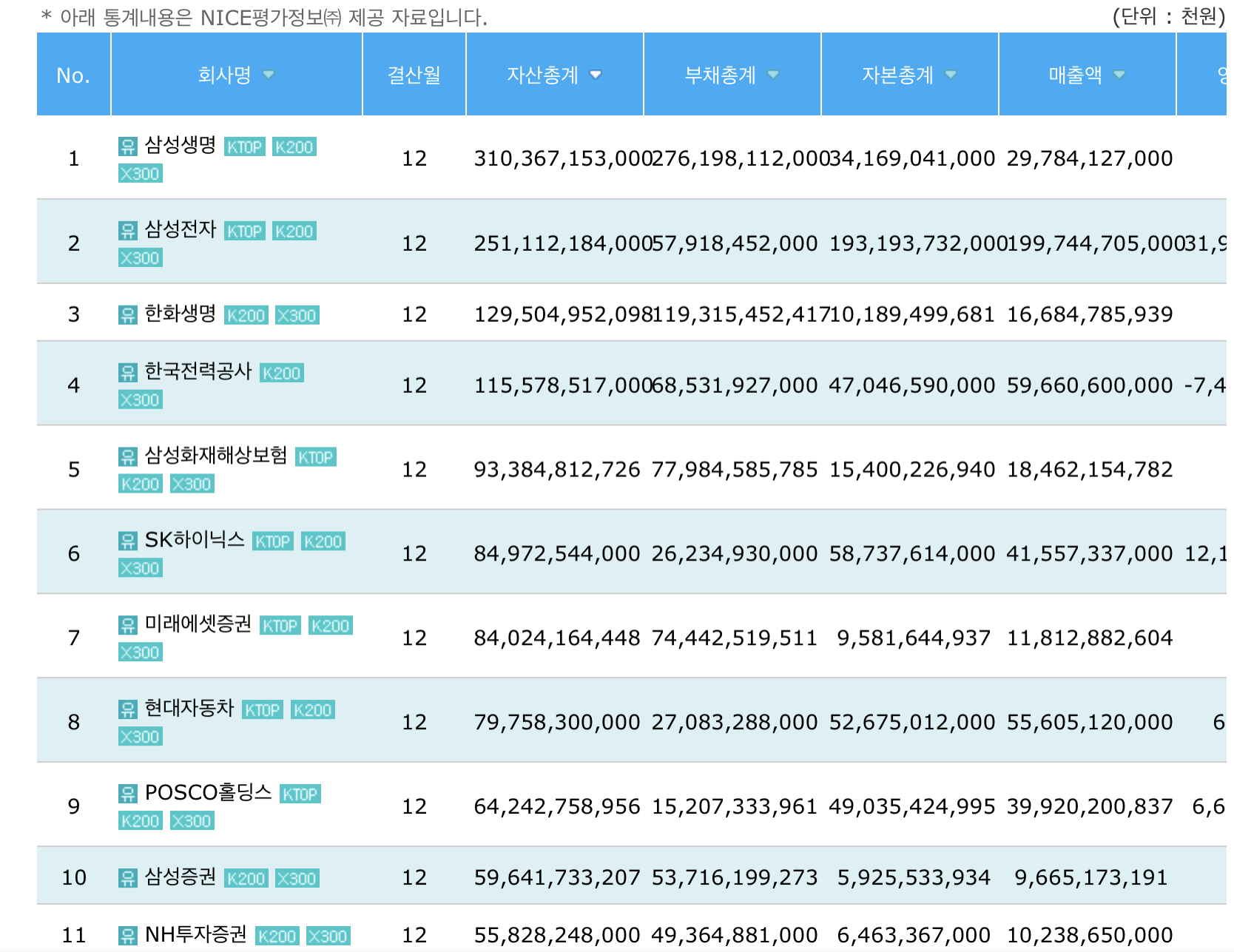
Task: Open company link 현대자동차
Action: pyautogui.click(x=189, y=709)
